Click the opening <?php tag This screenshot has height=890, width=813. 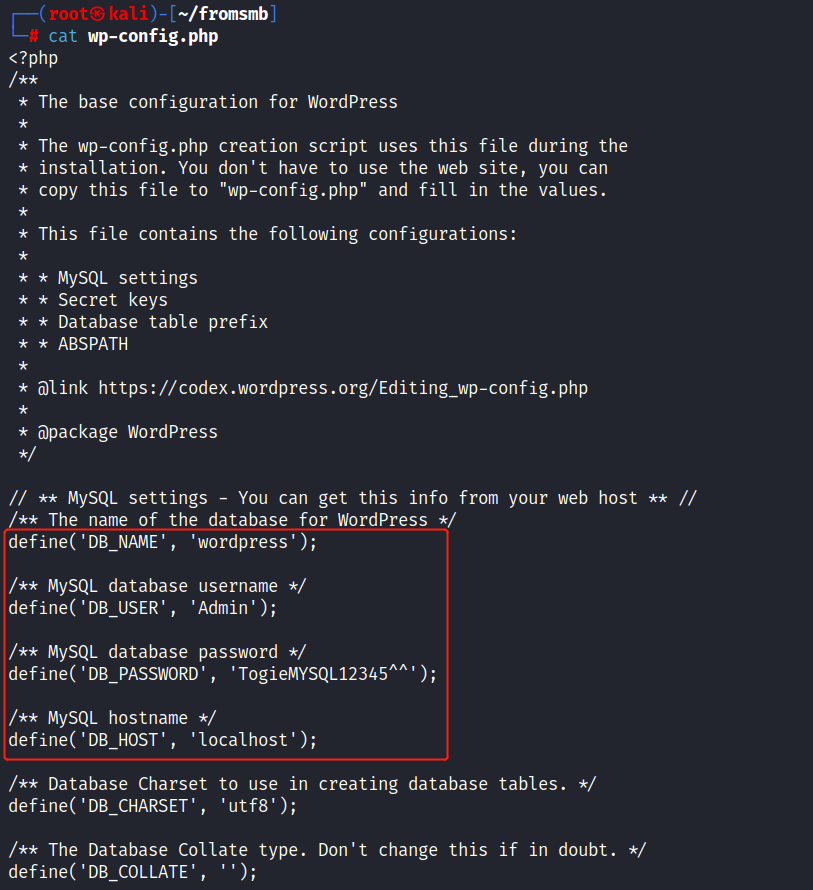[x=33, y=58]
